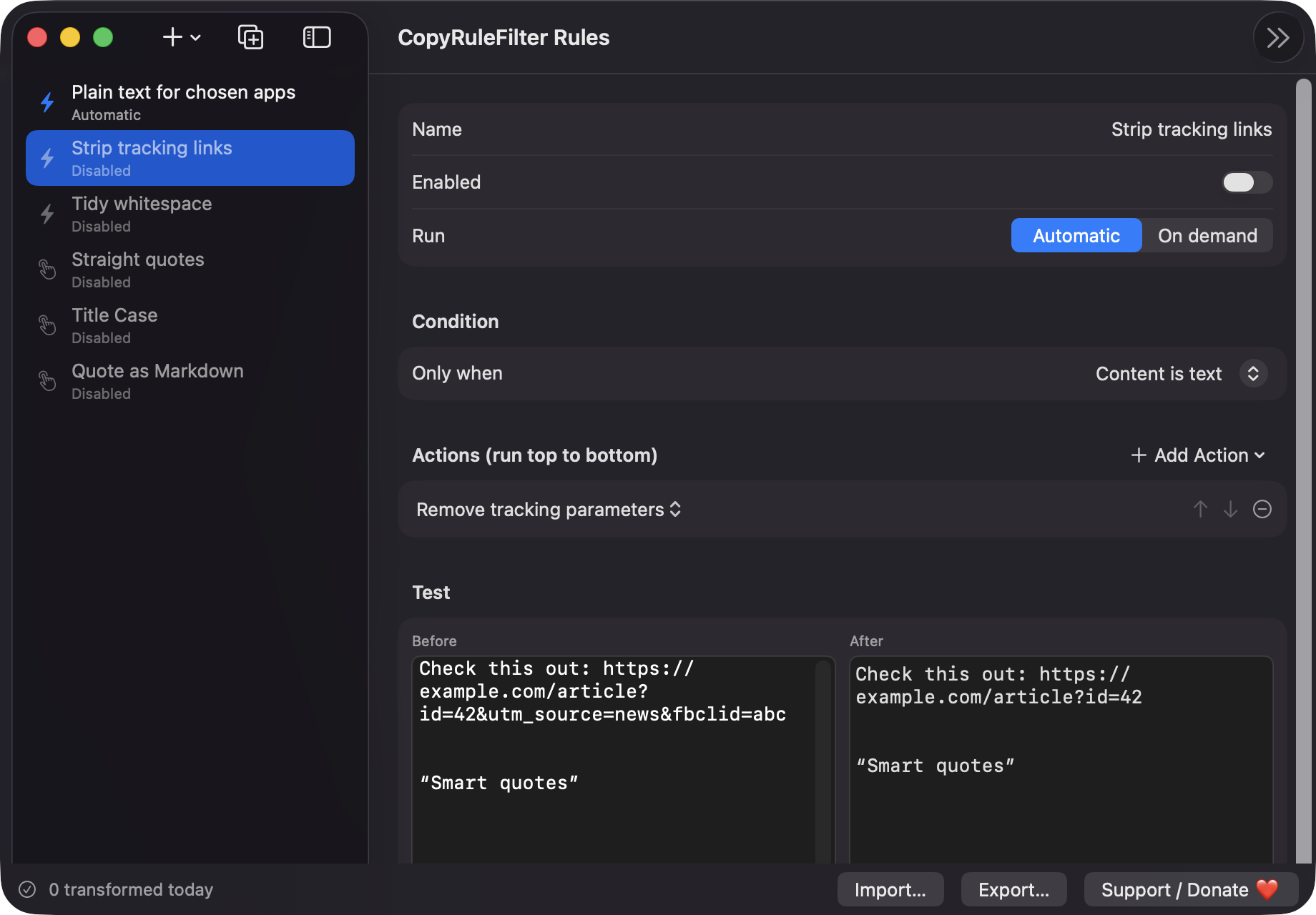Open the Remove tracking parameters action picker

click(549, 510)
